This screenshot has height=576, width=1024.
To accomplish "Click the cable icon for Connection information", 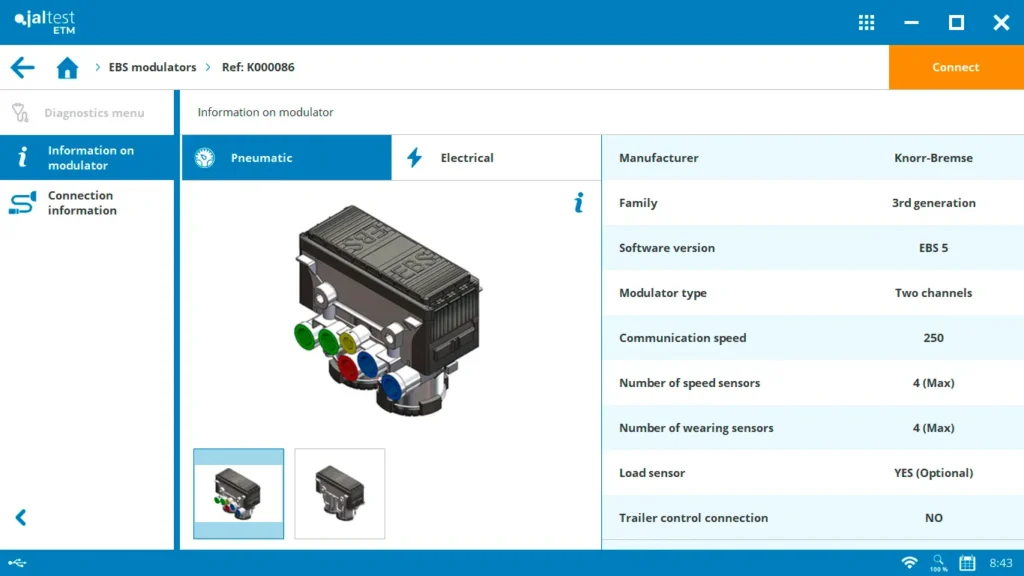I will click(22, 203).
